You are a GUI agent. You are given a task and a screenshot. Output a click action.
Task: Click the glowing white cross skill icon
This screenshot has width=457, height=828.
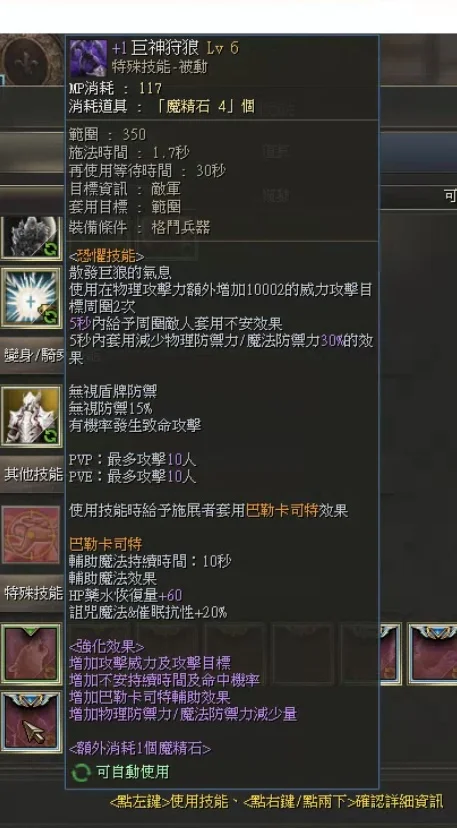point(31,298)
